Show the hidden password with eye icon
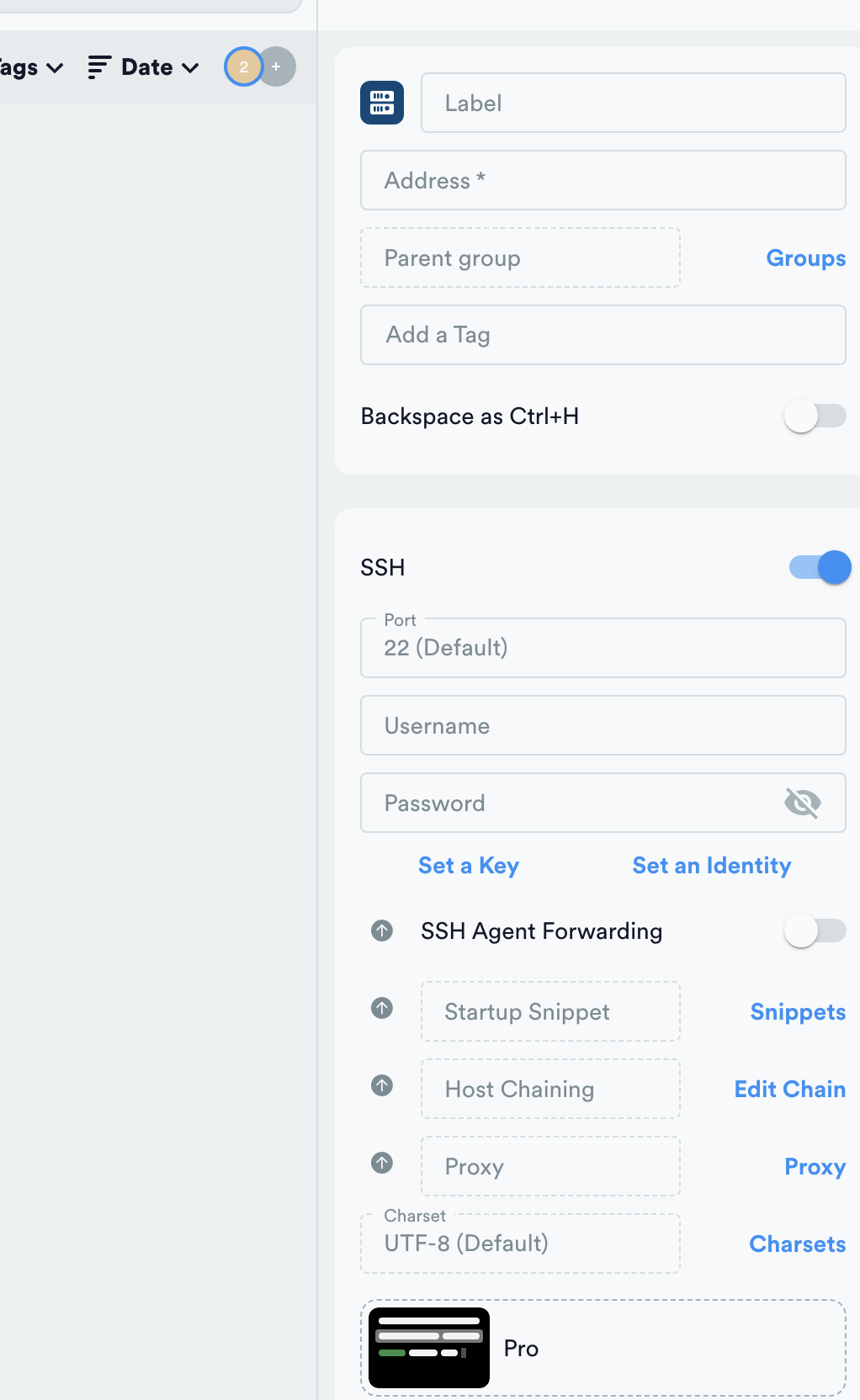Viewport: 860px width, 1400px height. [802, 803]
